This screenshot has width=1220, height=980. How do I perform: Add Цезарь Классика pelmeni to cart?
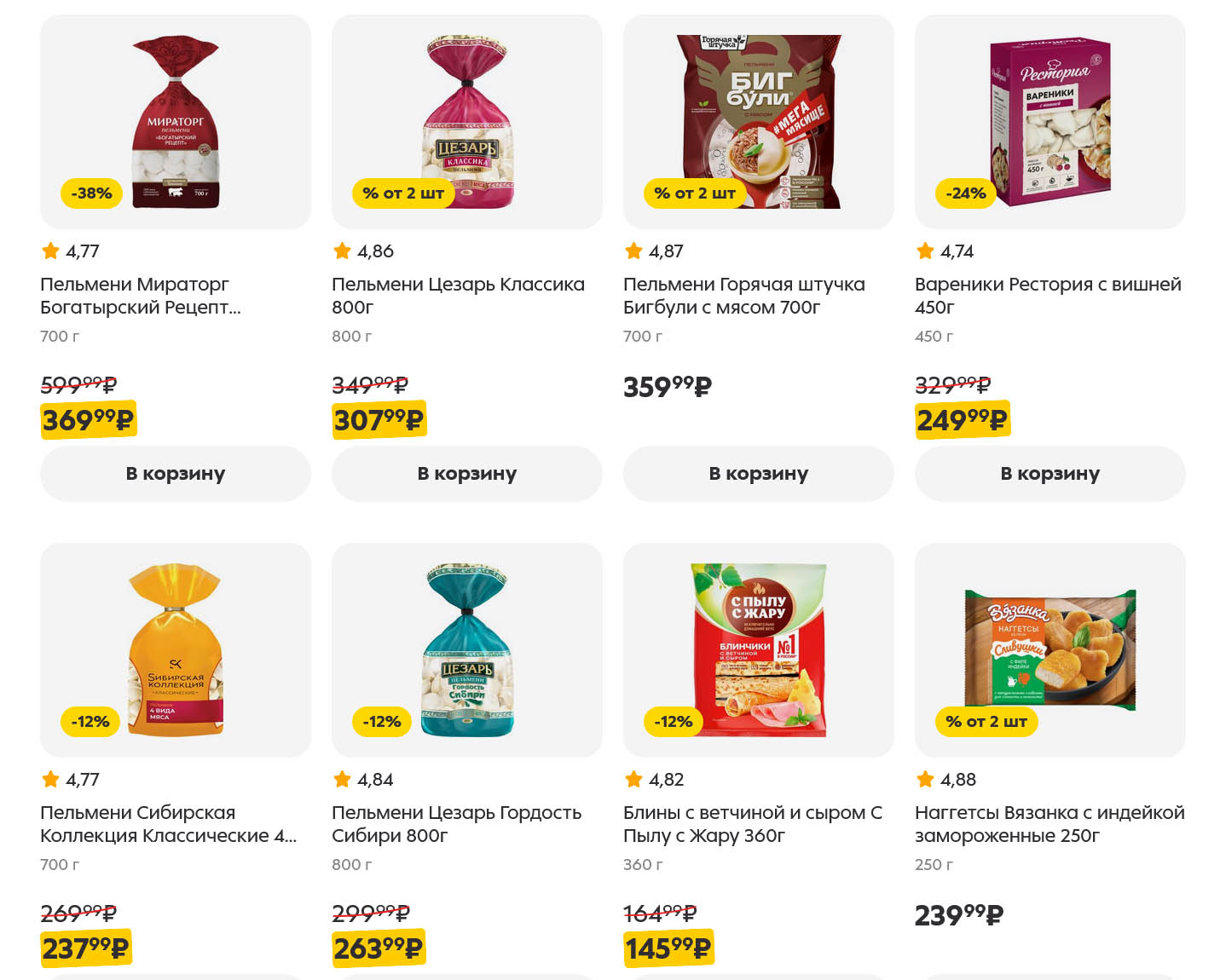coord(466,474)
